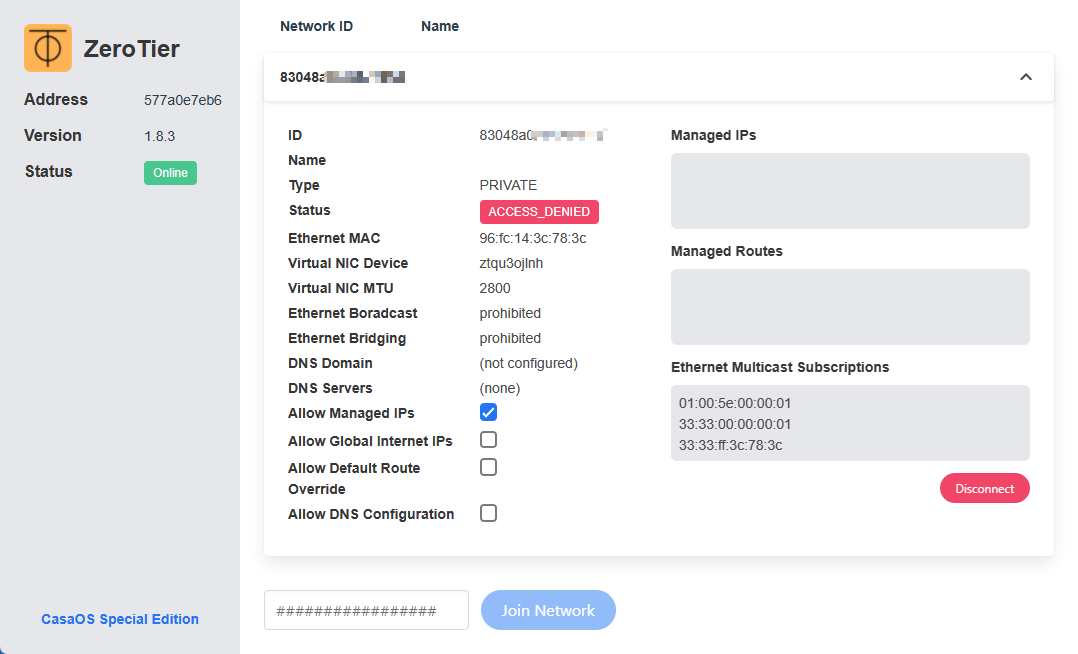
Task: Select virtual NIC device ztqu3ojlnh
Action: [511, 263]
